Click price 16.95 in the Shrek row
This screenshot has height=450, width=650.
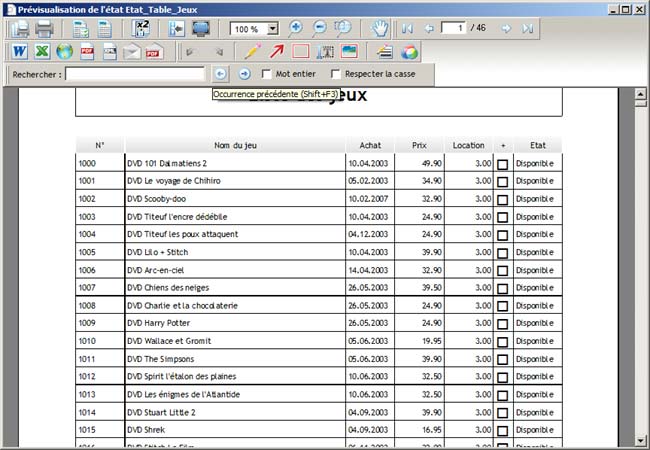tap(432, 430)
